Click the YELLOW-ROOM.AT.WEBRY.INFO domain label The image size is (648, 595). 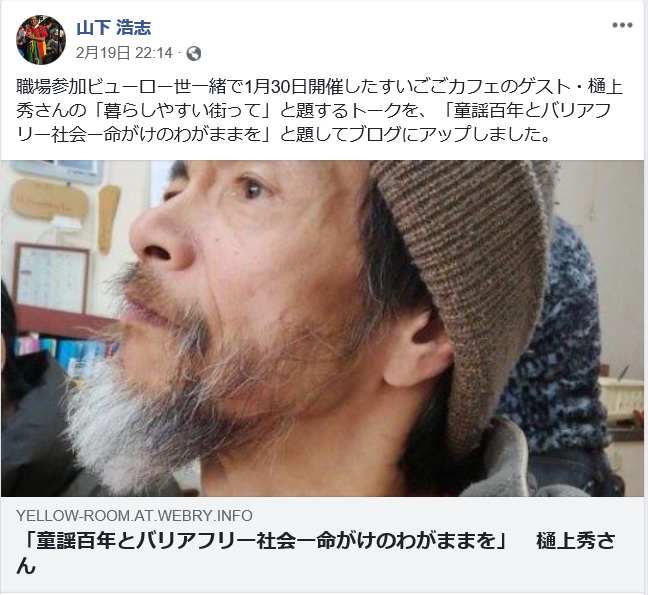pos(134,516)
